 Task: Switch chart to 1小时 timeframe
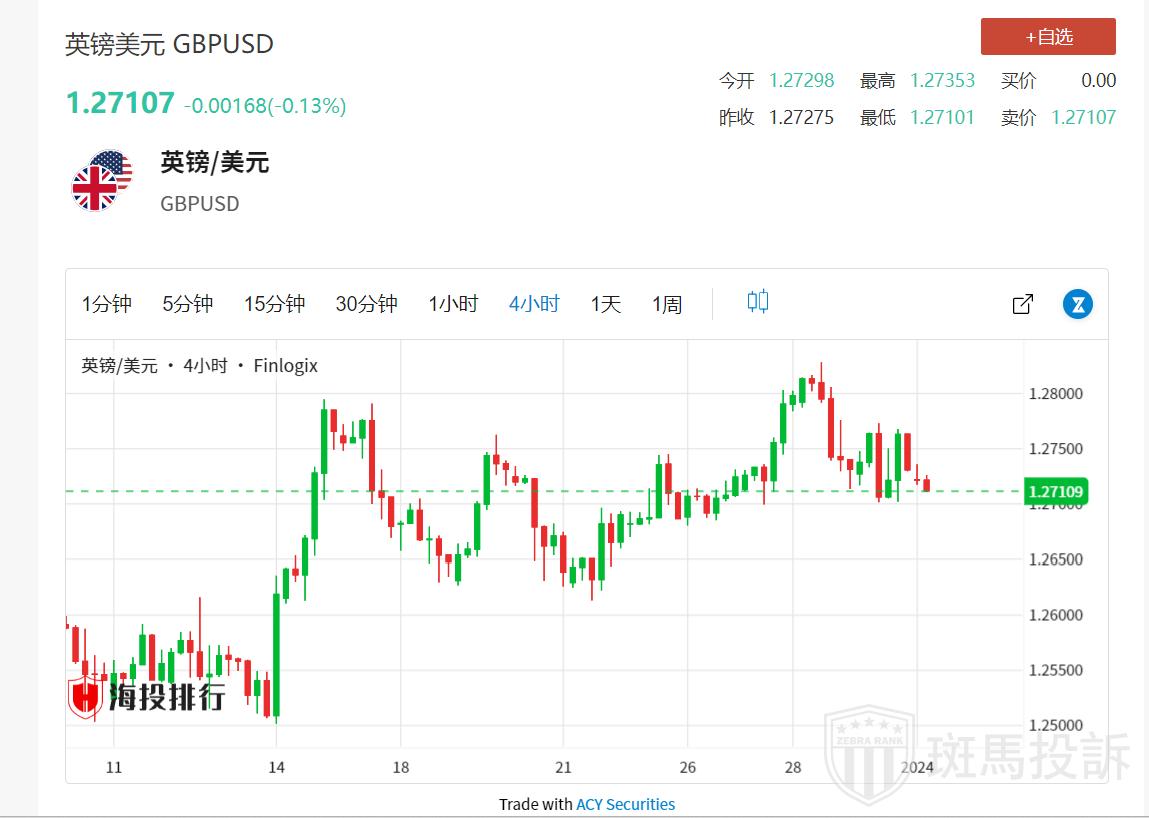[453, 304]
